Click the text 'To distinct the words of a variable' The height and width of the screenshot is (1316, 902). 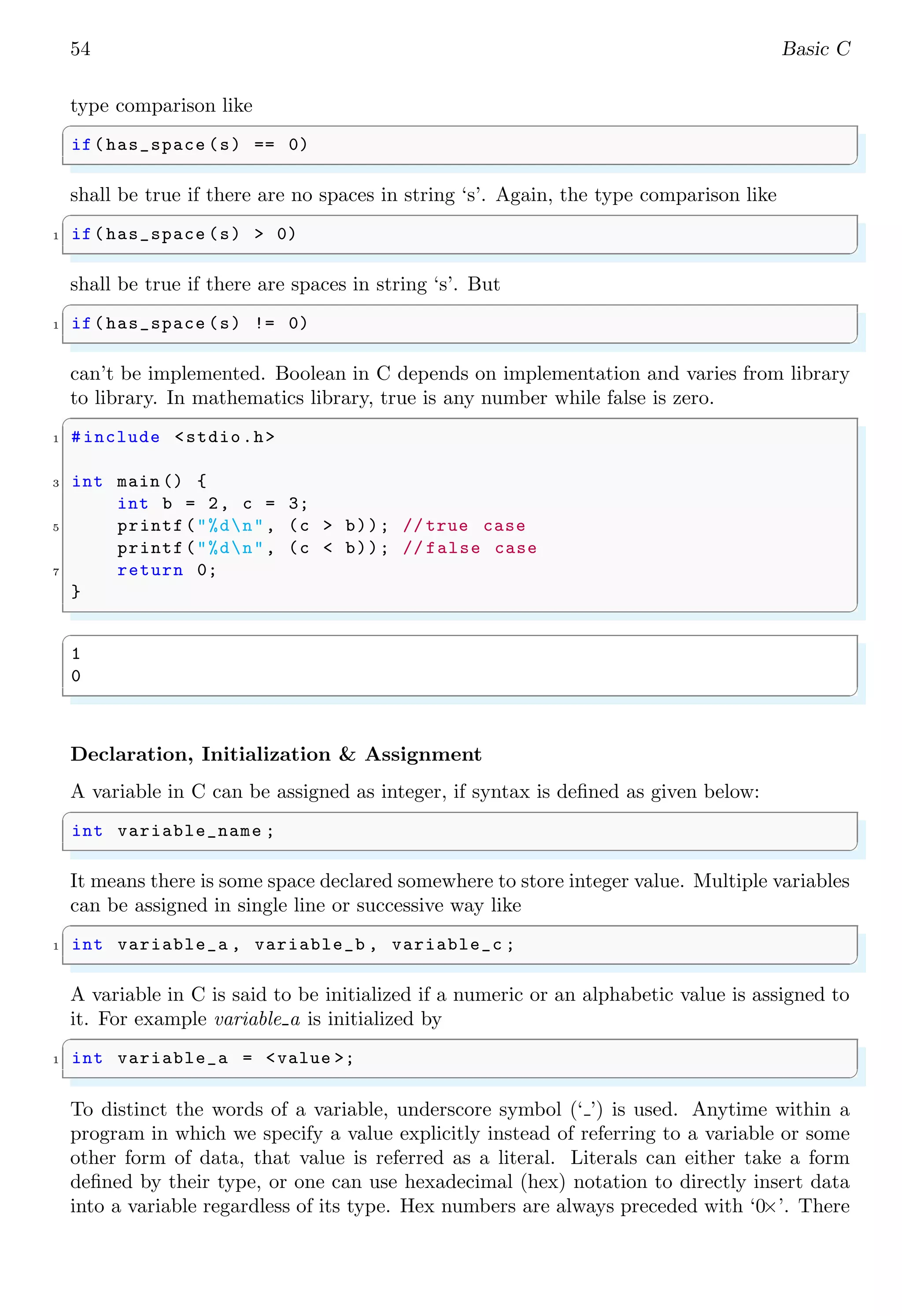(229, 1109)
